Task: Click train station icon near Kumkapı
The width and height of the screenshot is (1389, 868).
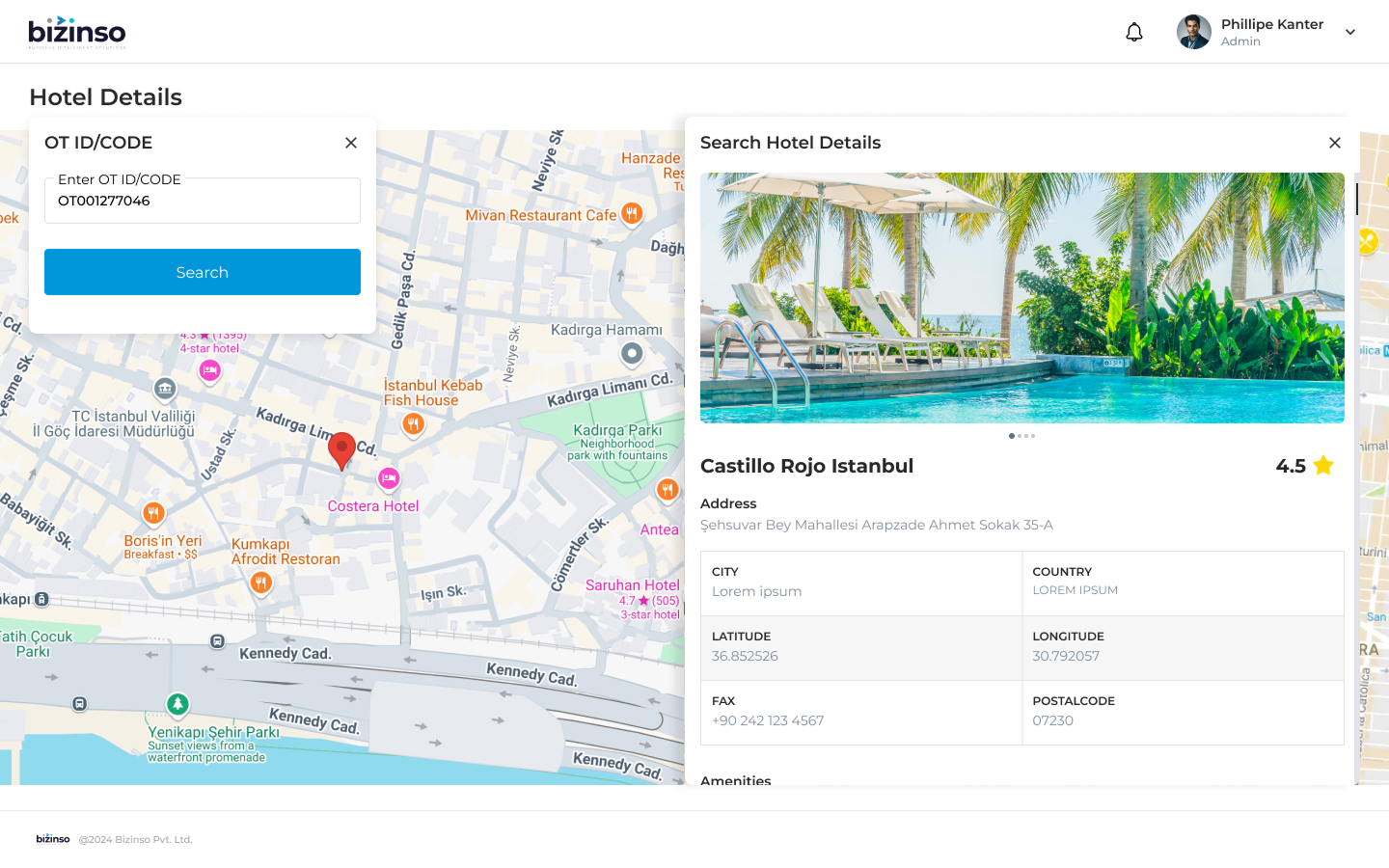Action: (x=41, y=599)
